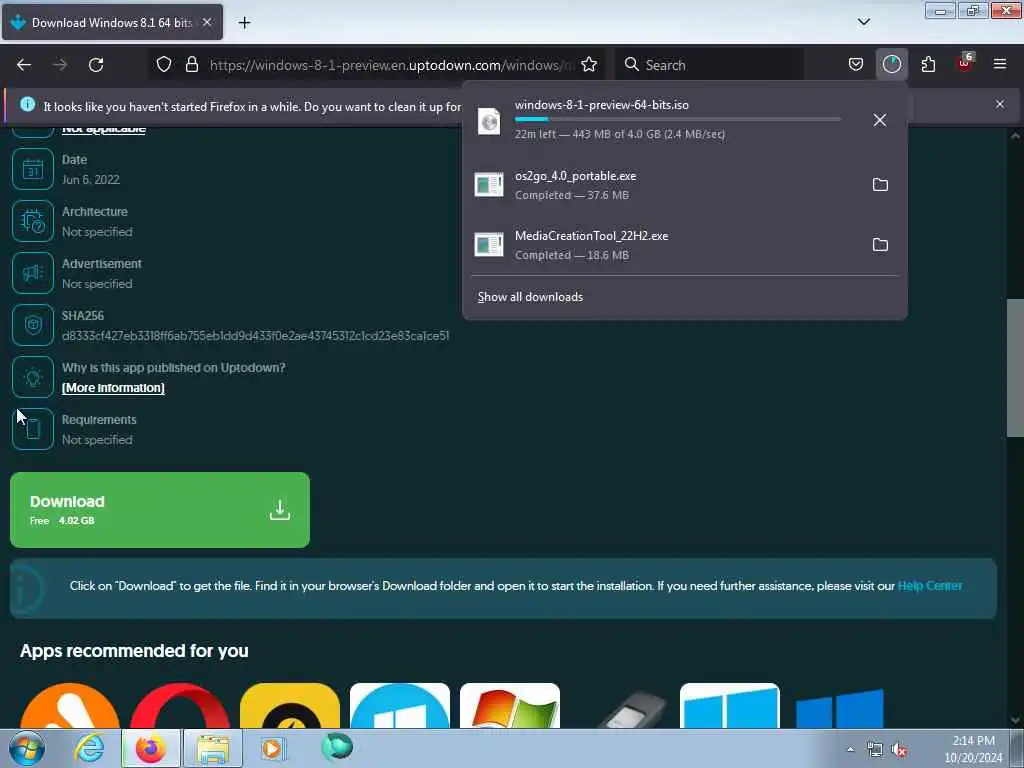Open the Windows XP flag app thumbnail

click(510, 705)
